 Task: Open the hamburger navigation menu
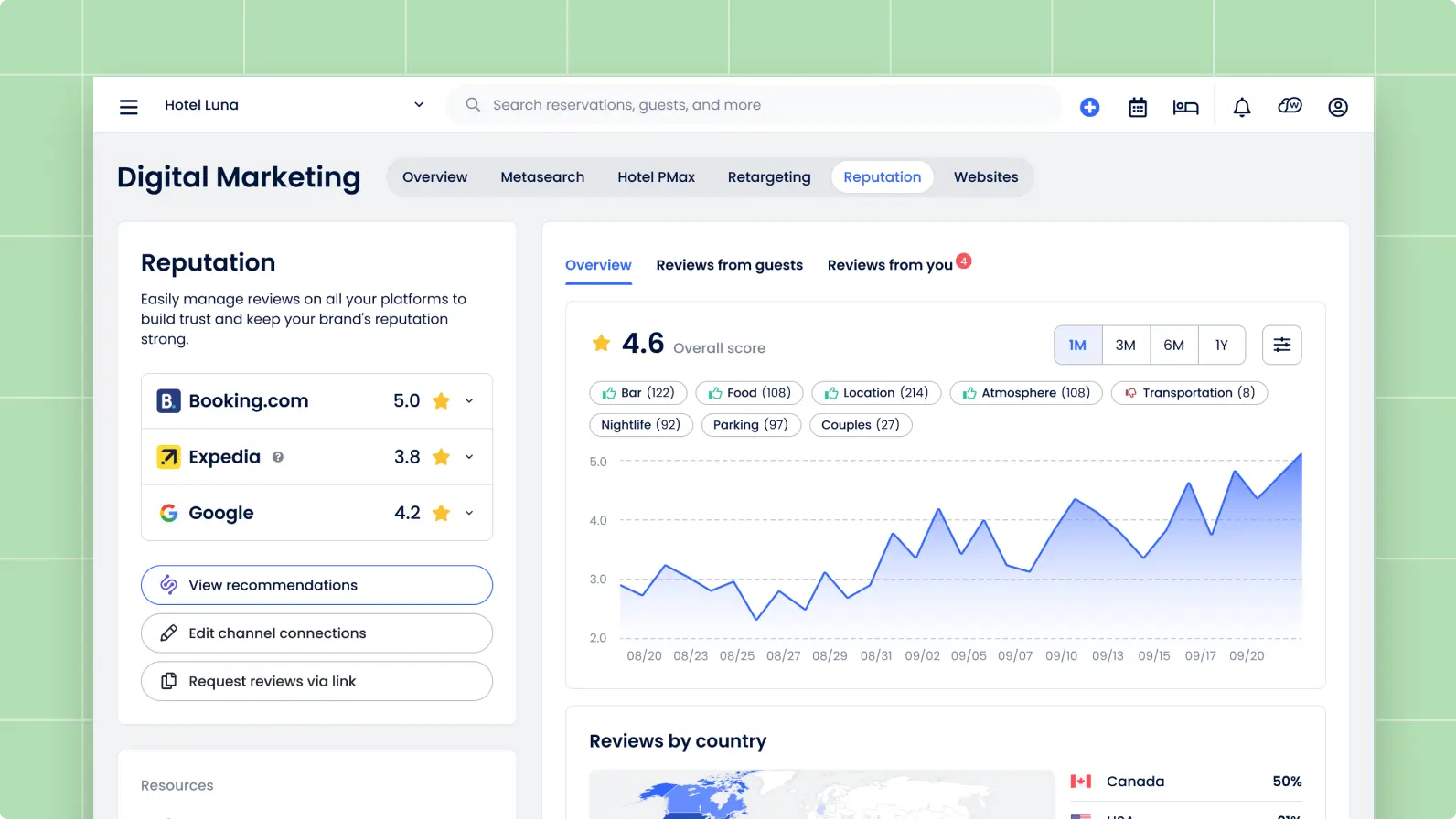129,107
